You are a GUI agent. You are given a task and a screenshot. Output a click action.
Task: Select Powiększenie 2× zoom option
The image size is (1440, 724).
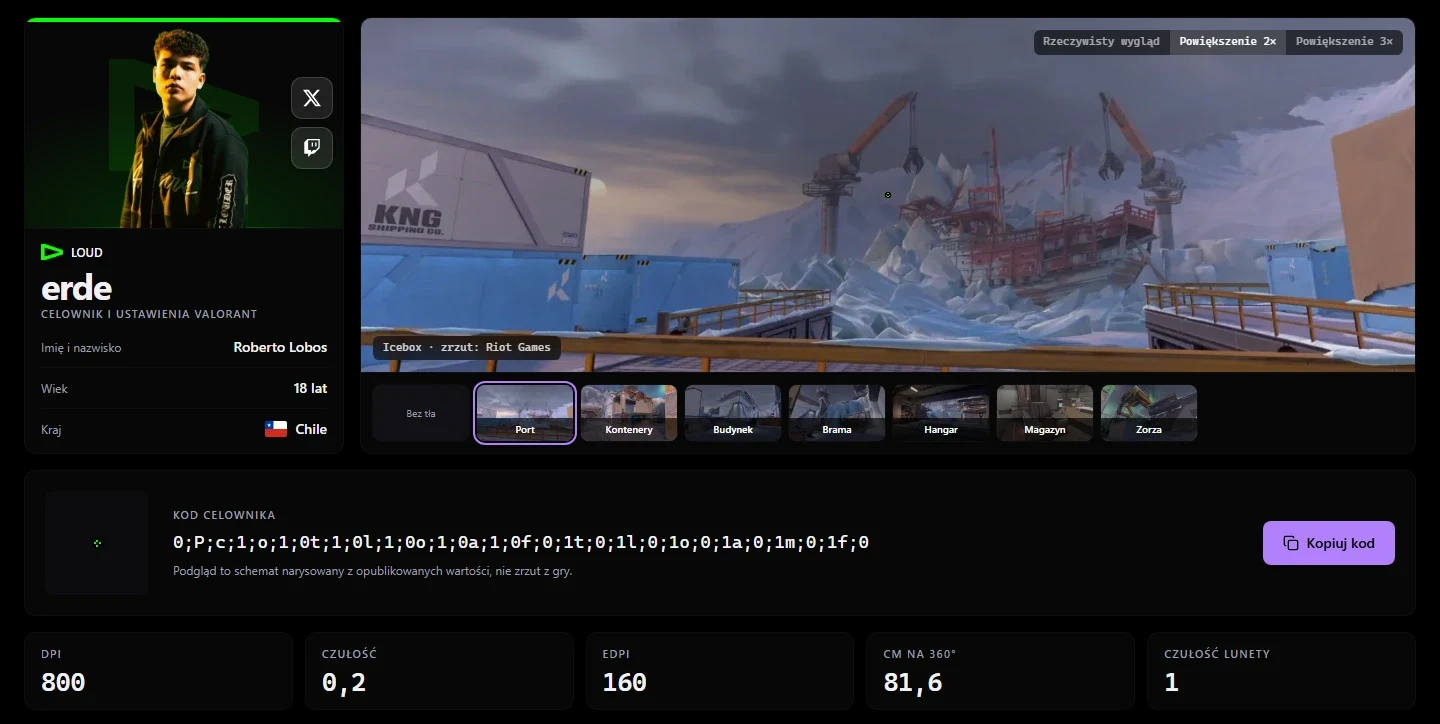[x=1227, y=42]
